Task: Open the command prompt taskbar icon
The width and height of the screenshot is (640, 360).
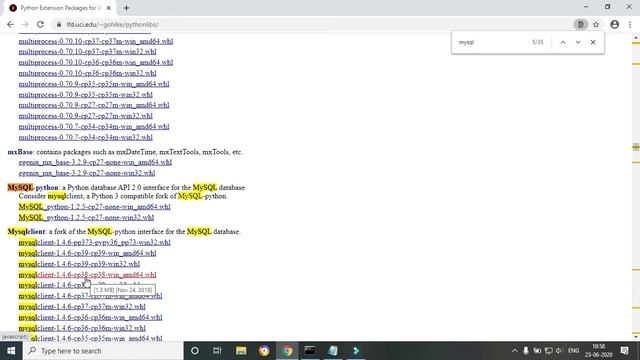Action: pos(310,351)
